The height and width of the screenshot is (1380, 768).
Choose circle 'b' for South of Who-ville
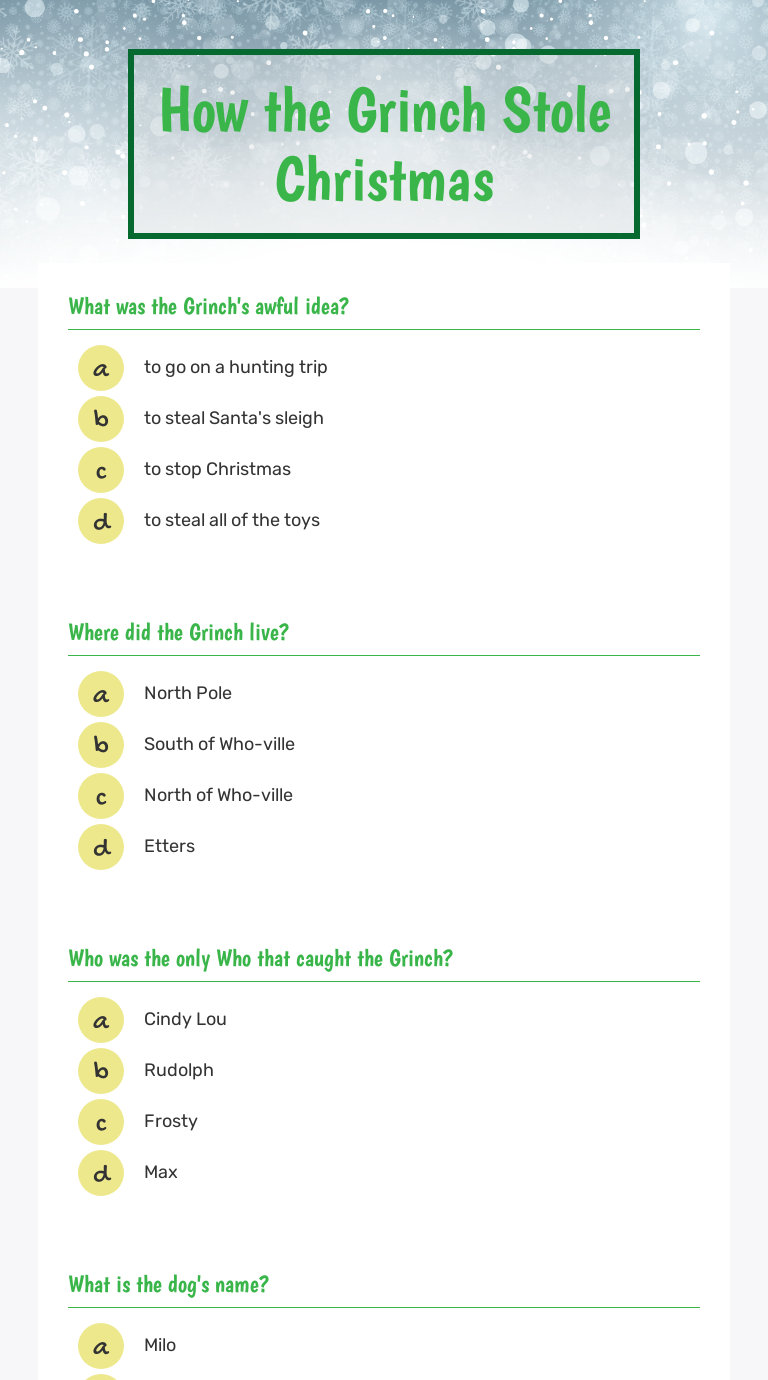101,745
